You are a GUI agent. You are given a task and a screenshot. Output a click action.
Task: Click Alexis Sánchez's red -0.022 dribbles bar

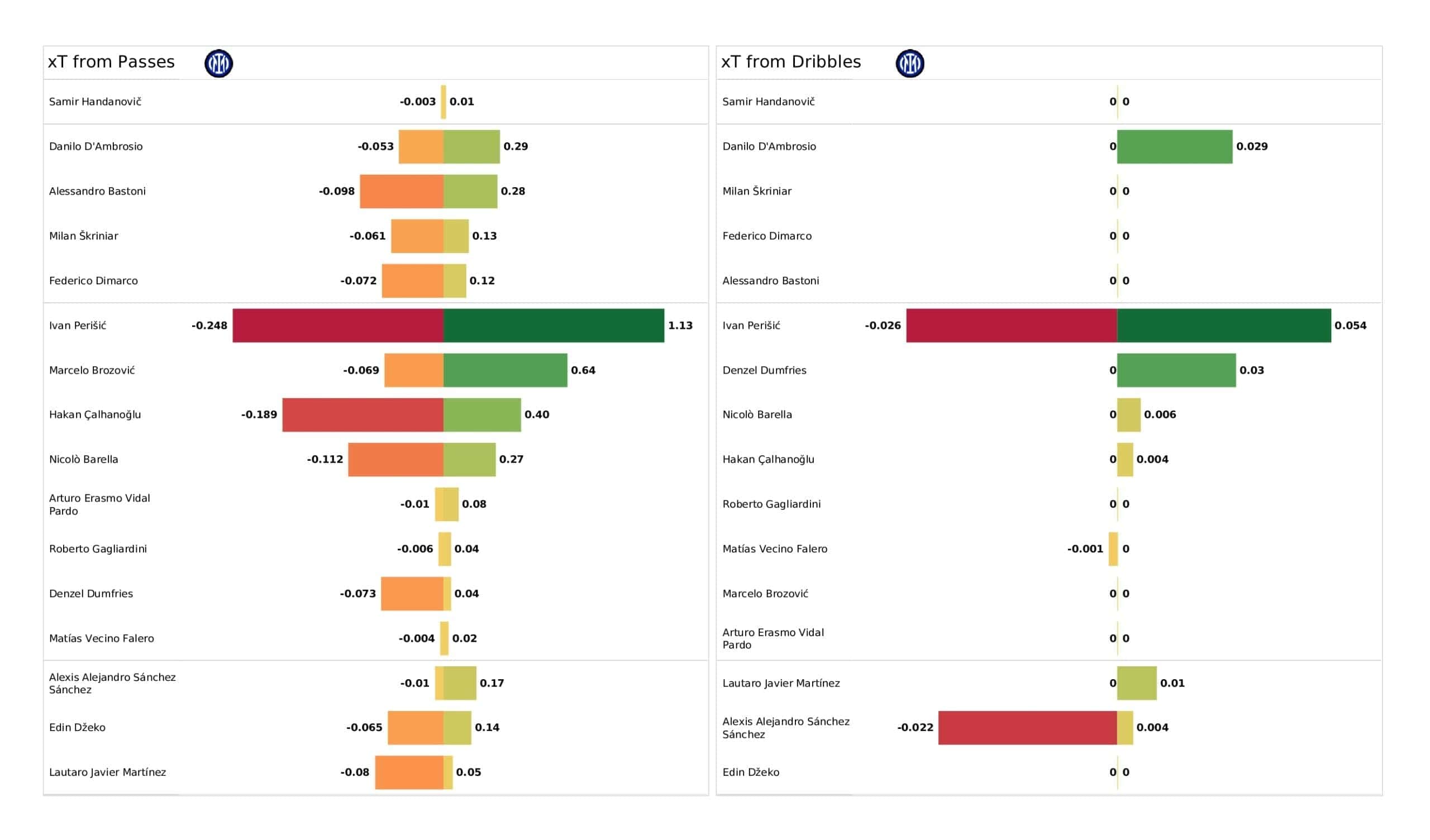(x=1027, y=728)
